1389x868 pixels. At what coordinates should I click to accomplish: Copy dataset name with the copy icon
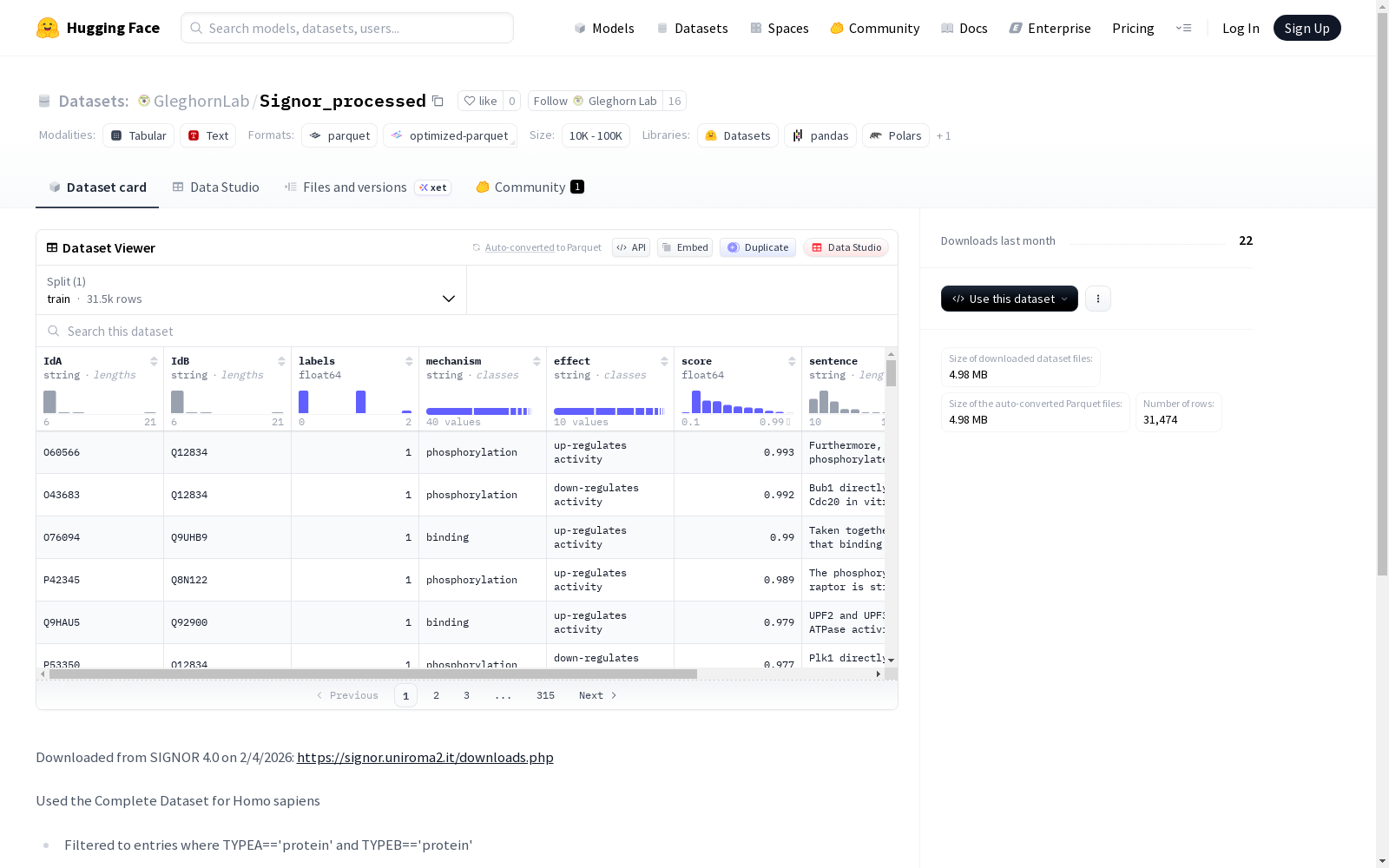tap(438, 102)
